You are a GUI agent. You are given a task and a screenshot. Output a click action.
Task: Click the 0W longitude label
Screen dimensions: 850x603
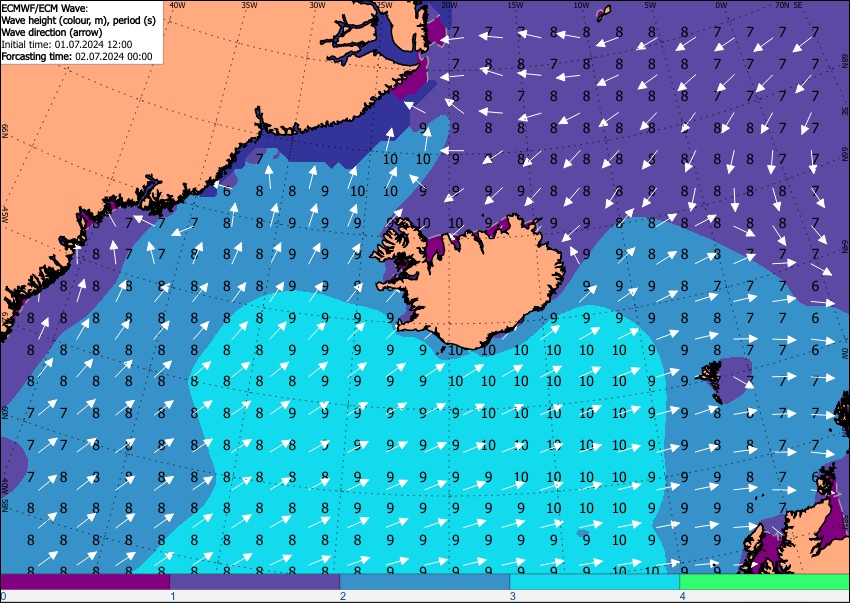(x=721, y=5)
